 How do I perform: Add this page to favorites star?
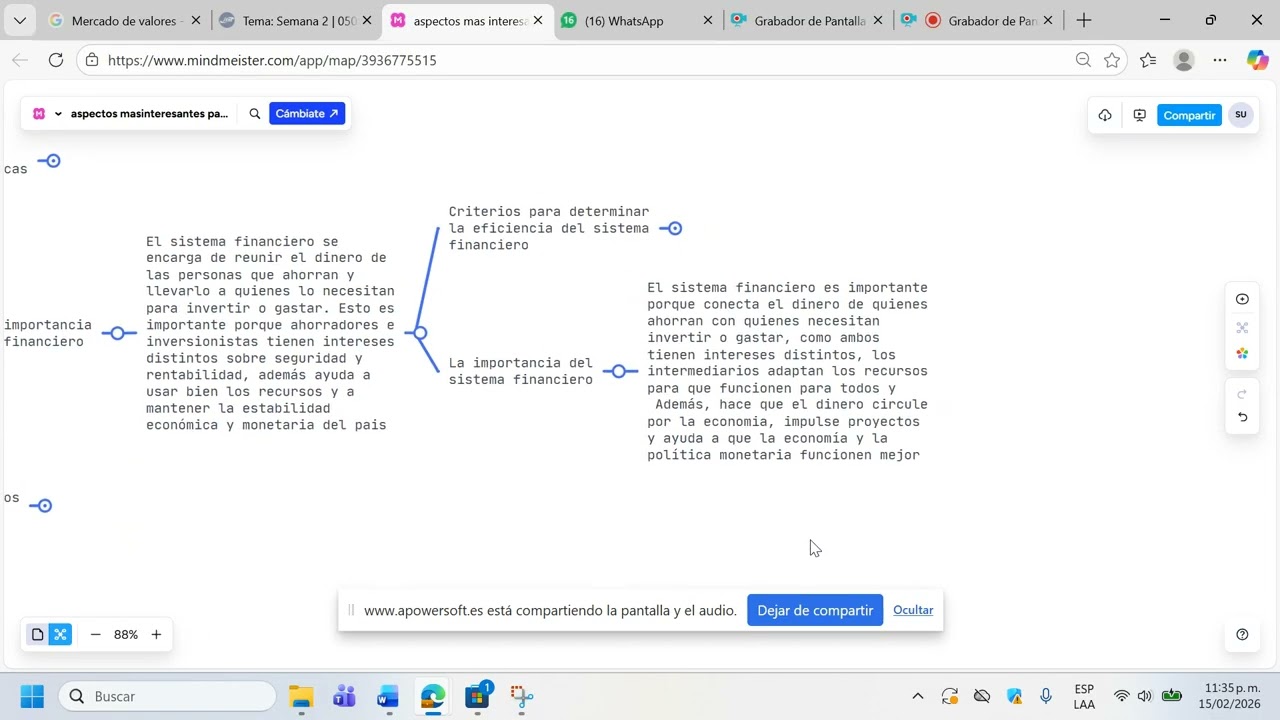pos(1112,60)
